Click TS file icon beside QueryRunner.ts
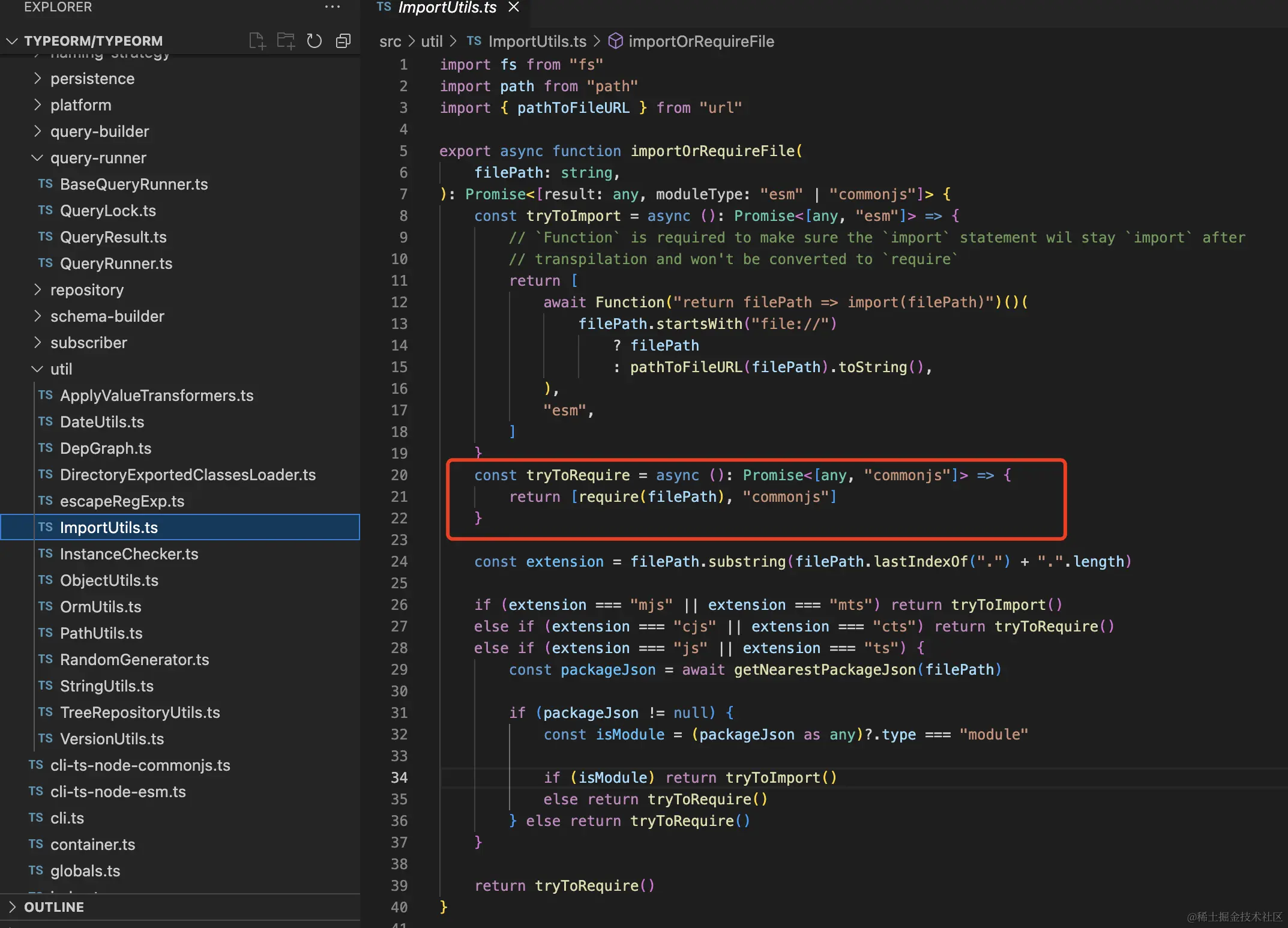The height and width of the screenshot is (928, 1288). pyautogui.click(x=46, y=263)
